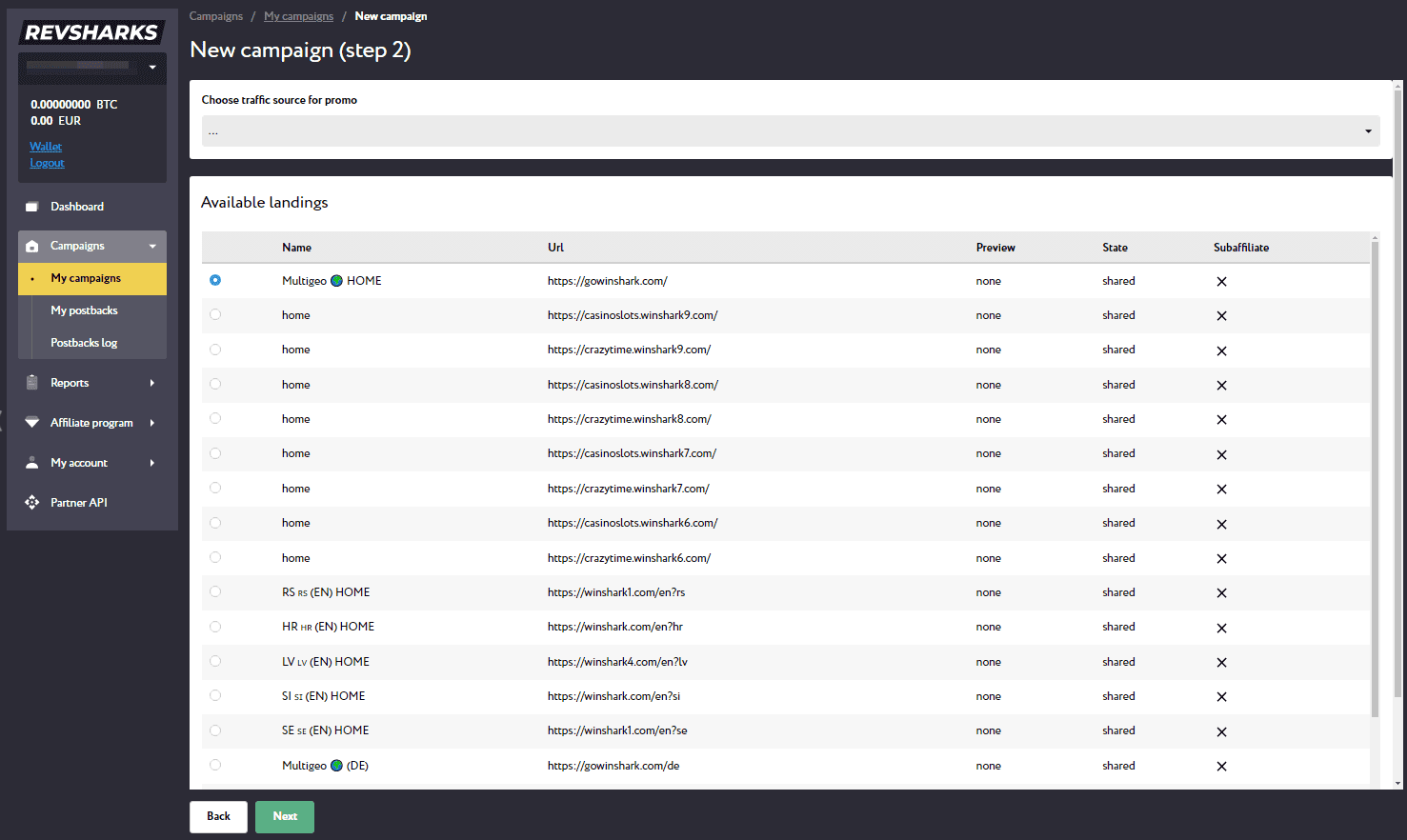Image resolution: width=1407 pixels, height=840 pixels.
Task: Click the X for casinoslots.winshark9.com row
Action: [1221, 316]
